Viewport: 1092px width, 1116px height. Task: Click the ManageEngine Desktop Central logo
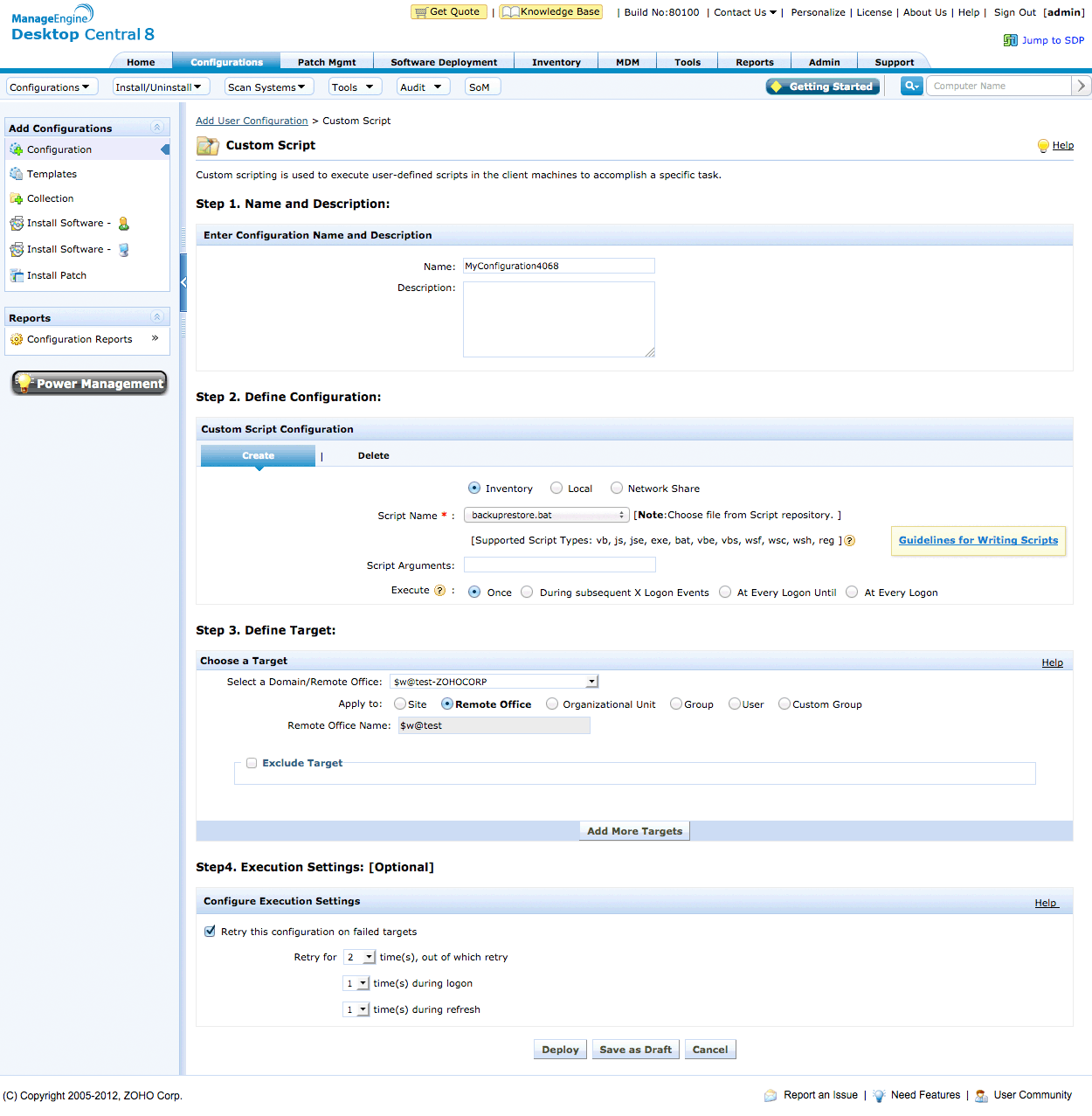(82, 24)
